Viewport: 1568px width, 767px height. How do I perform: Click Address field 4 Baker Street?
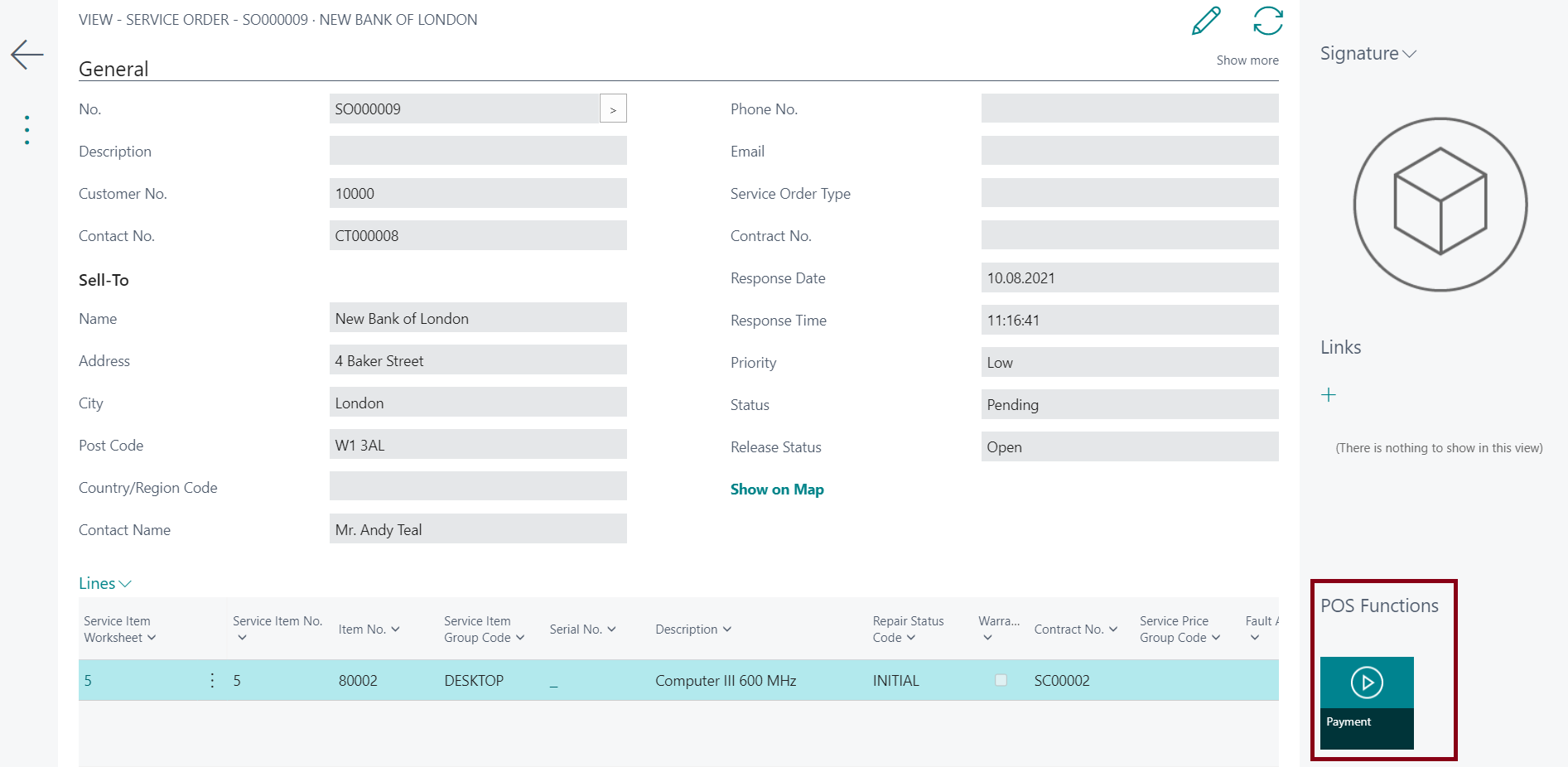pos(478,360)
